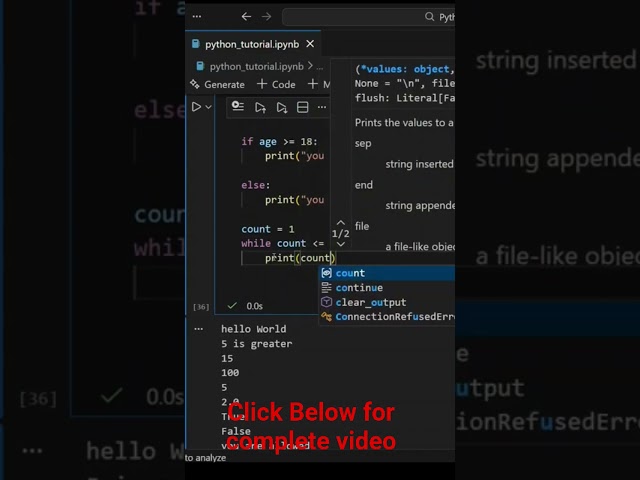Click the '100' output line
The height and width of the screenshot is (480, 640).
tap(230, 373)
